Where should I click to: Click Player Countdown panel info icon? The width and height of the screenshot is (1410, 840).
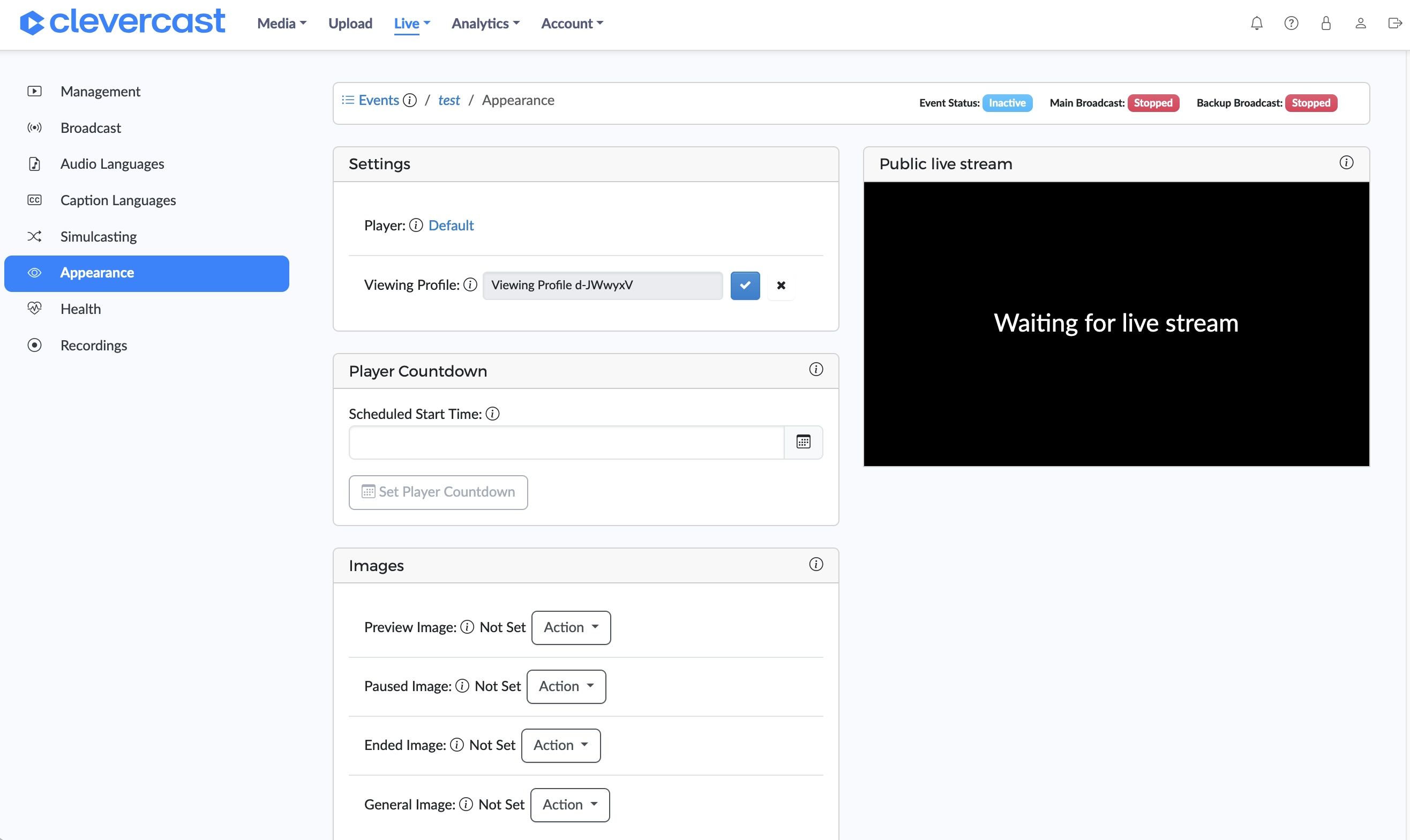click(x=816, y=370)
